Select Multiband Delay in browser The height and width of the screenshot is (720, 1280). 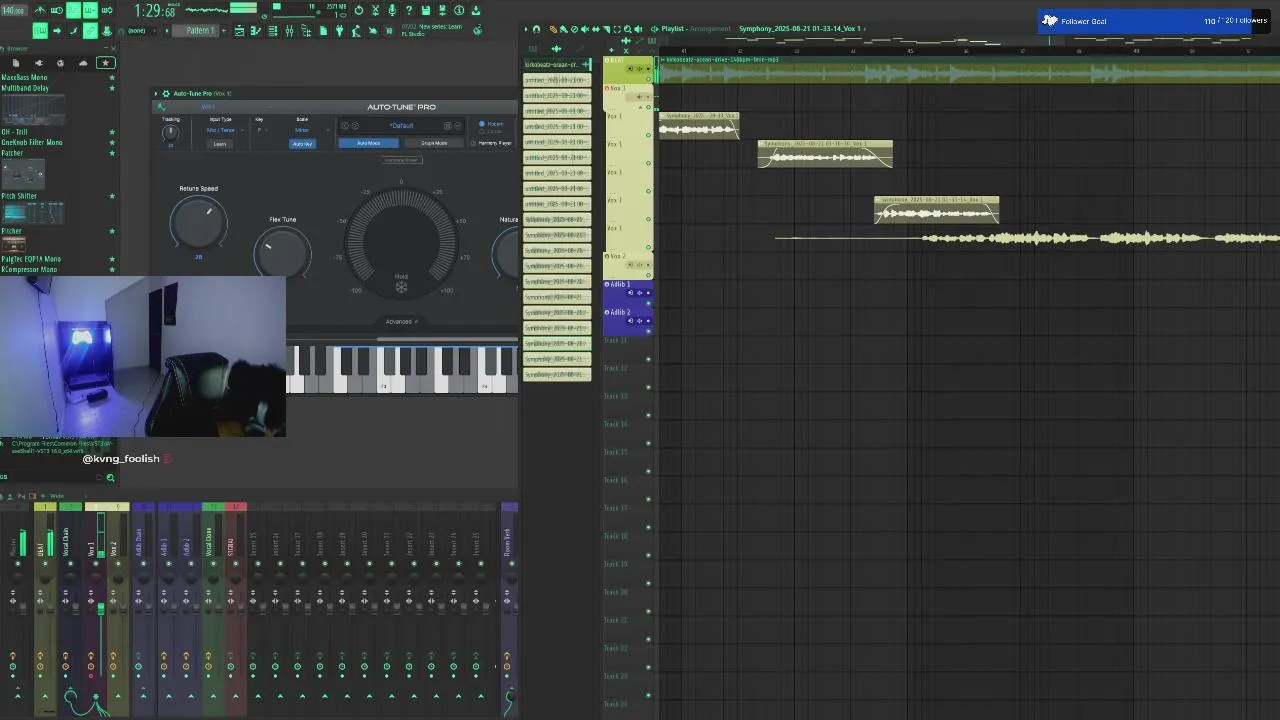tap(25, 88)
